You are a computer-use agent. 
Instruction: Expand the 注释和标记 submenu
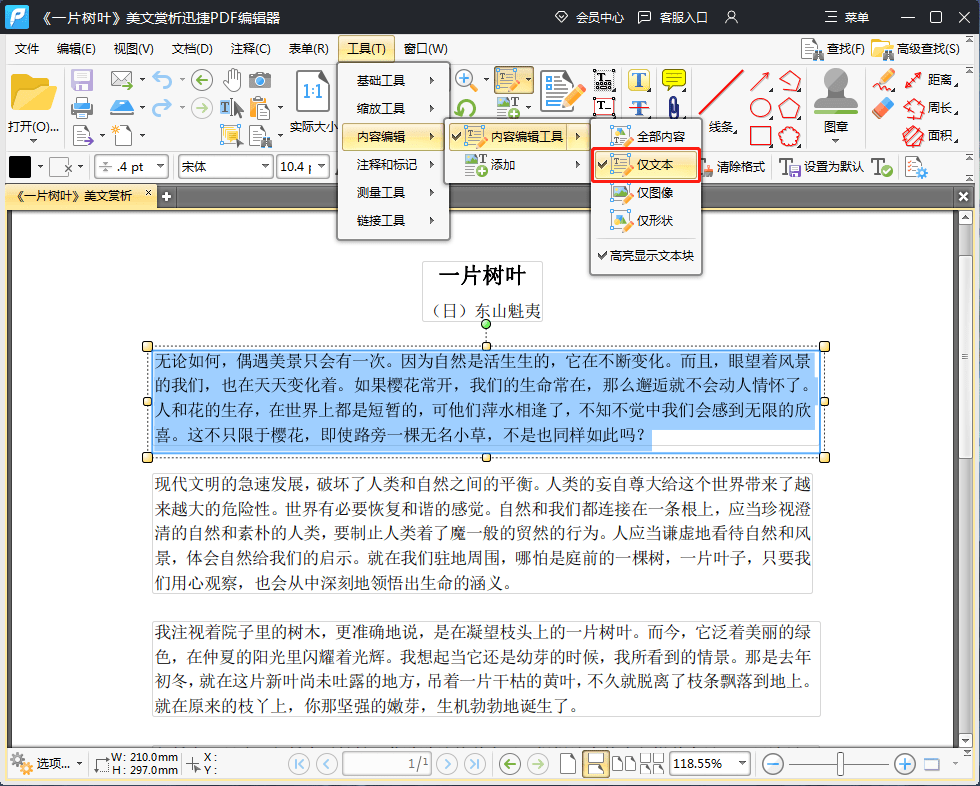click(x=394, y=164)
